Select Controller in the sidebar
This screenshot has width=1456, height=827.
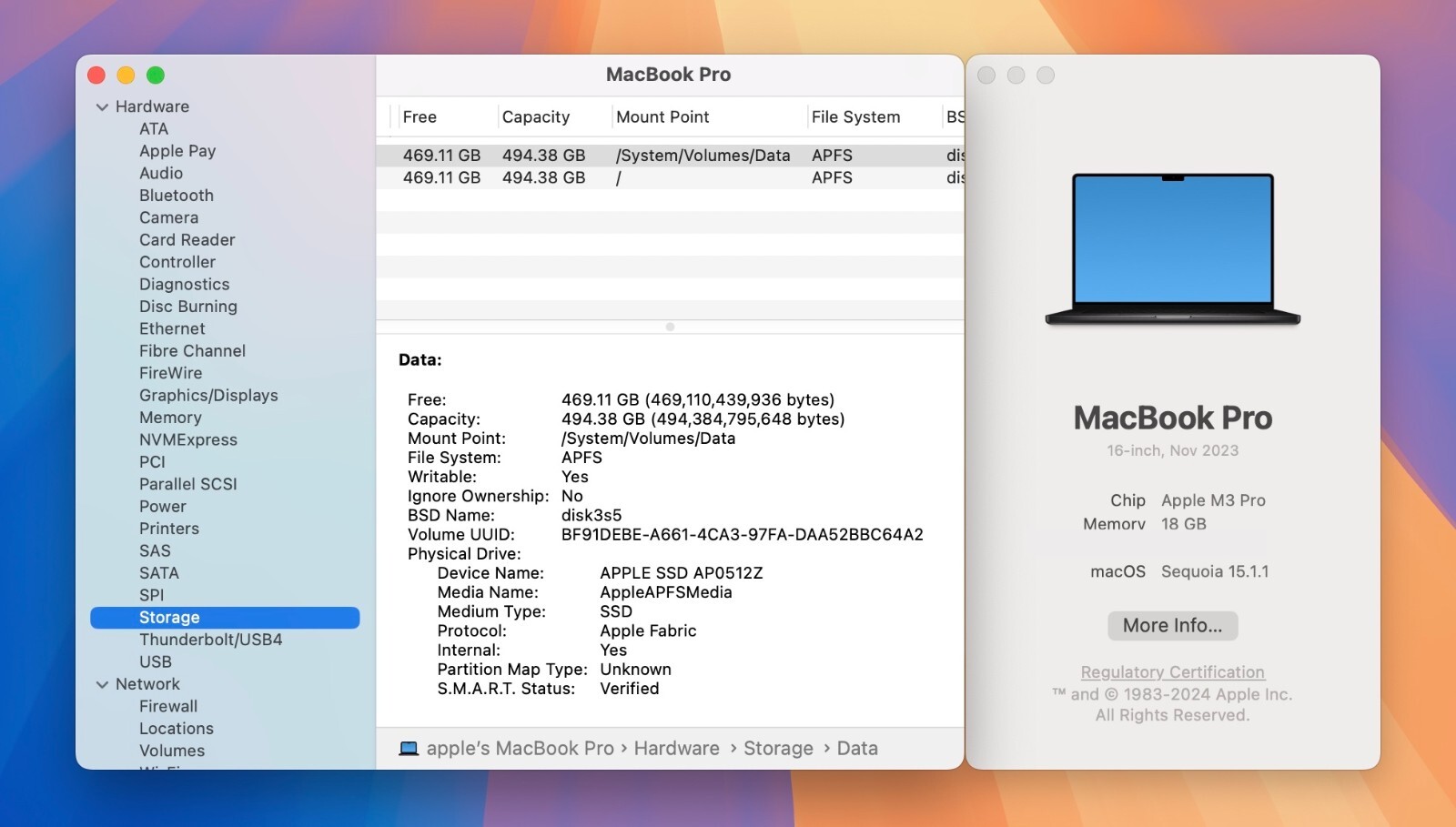click(x=177, y=262)
